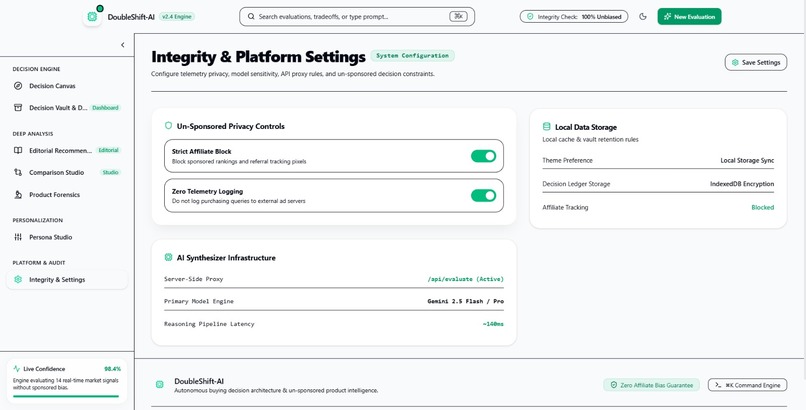Turn off Zero Telemetry Logging switch
Image resolution: width=806 pixels, height=410 pixels.
click(483, 195)
